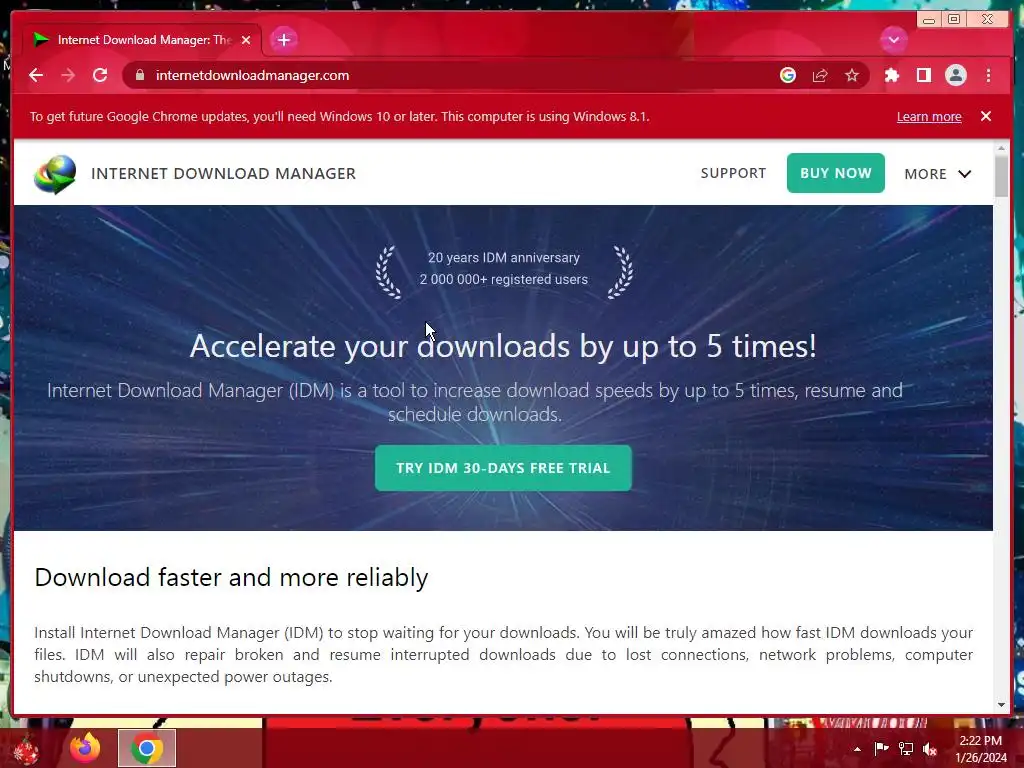Expand the MORE dropdown menu
The image size is (1024, 768).
point(938,174)
